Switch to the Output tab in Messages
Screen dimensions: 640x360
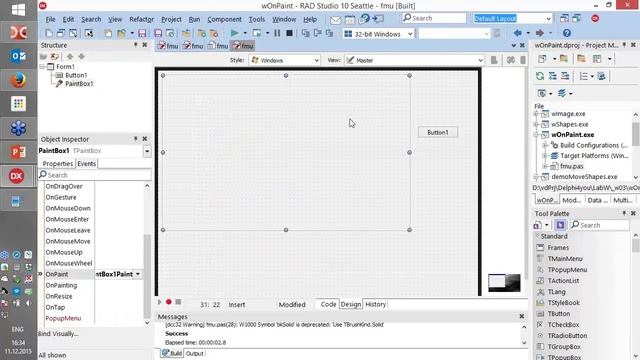pos(195,353)
